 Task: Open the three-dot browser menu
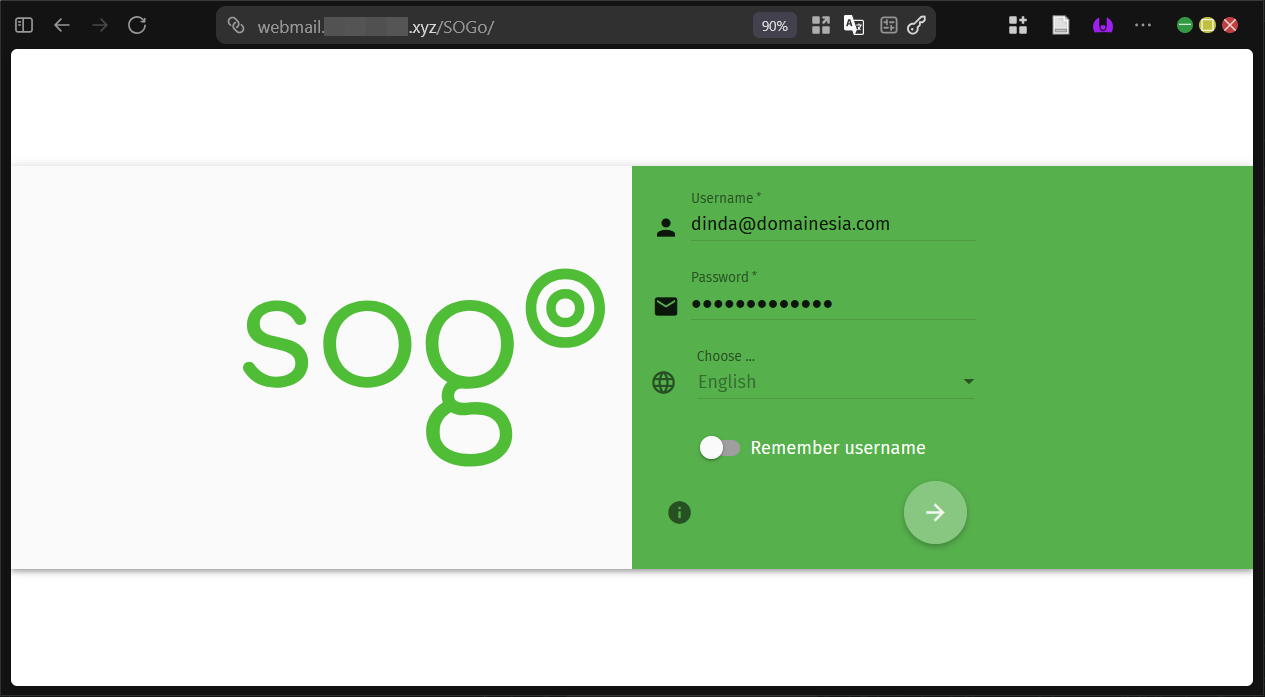coord(1143,25)
